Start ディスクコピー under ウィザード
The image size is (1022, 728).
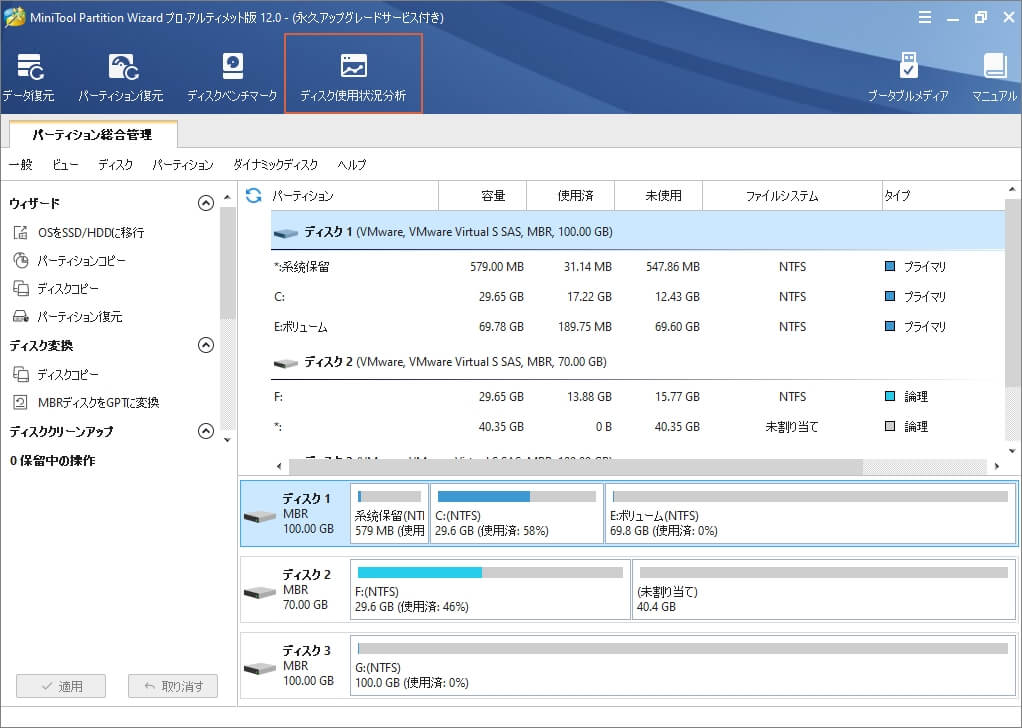(56, 289)
